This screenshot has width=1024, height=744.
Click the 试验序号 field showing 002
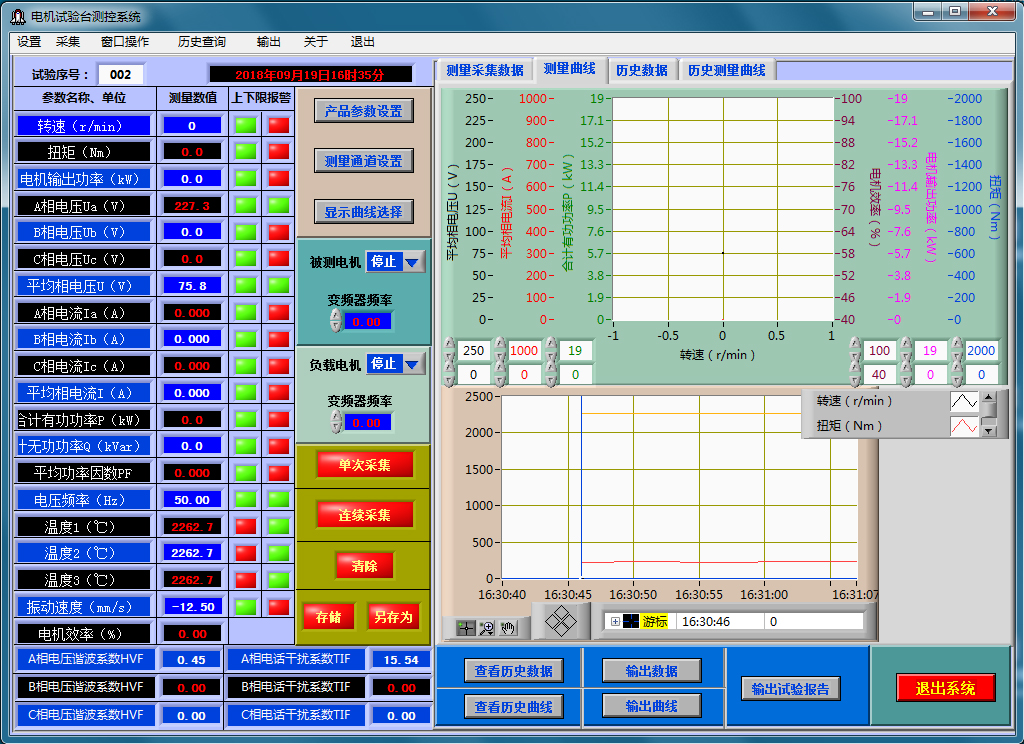click(121, 74)
